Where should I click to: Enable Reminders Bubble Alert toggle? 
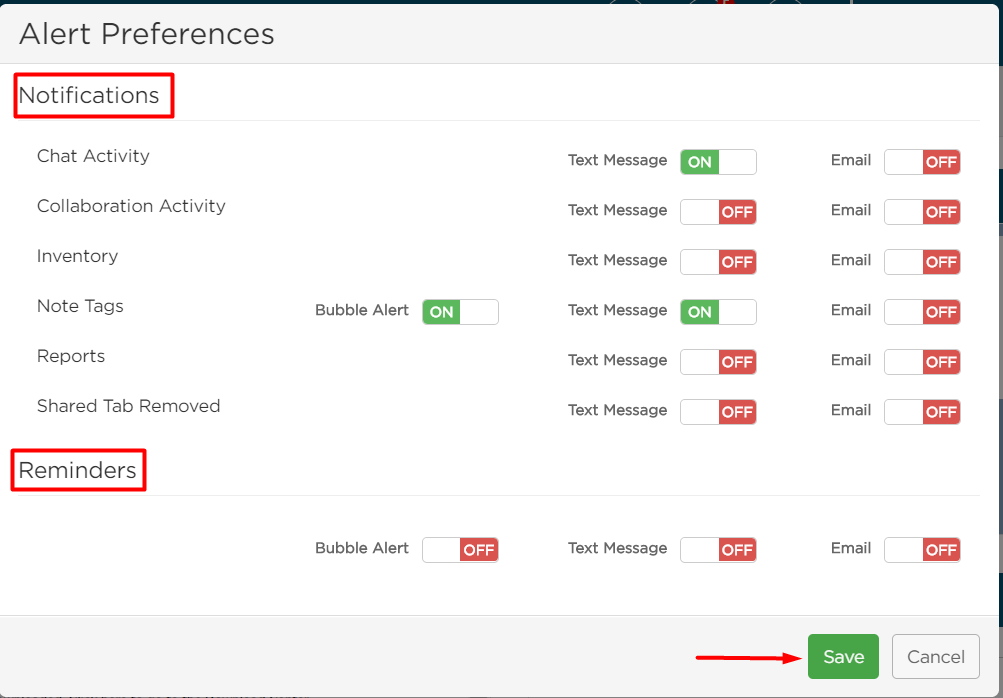coord(461,550)
